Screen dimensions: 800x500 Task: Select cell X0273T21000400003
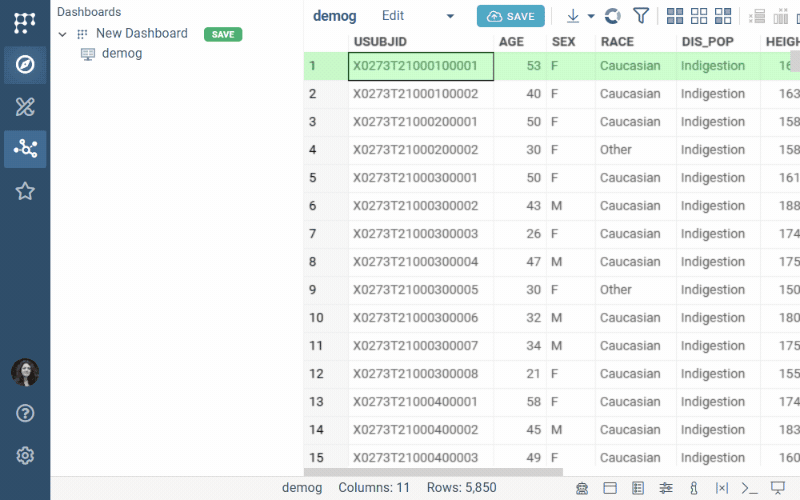click(x=421, y=457)
